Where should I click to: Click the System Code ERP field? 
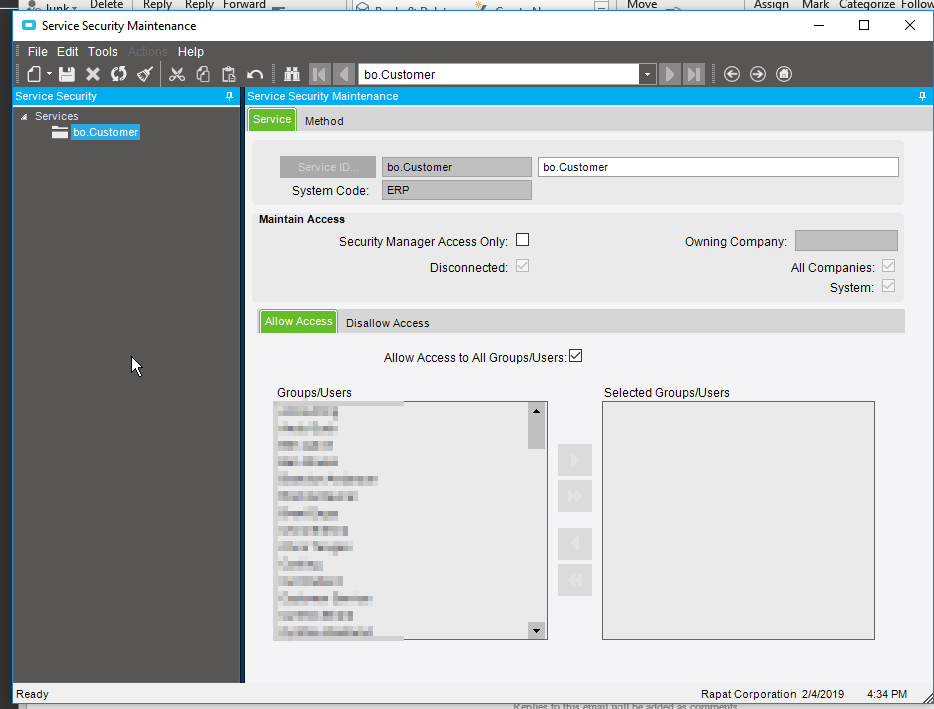coord(456,190)
